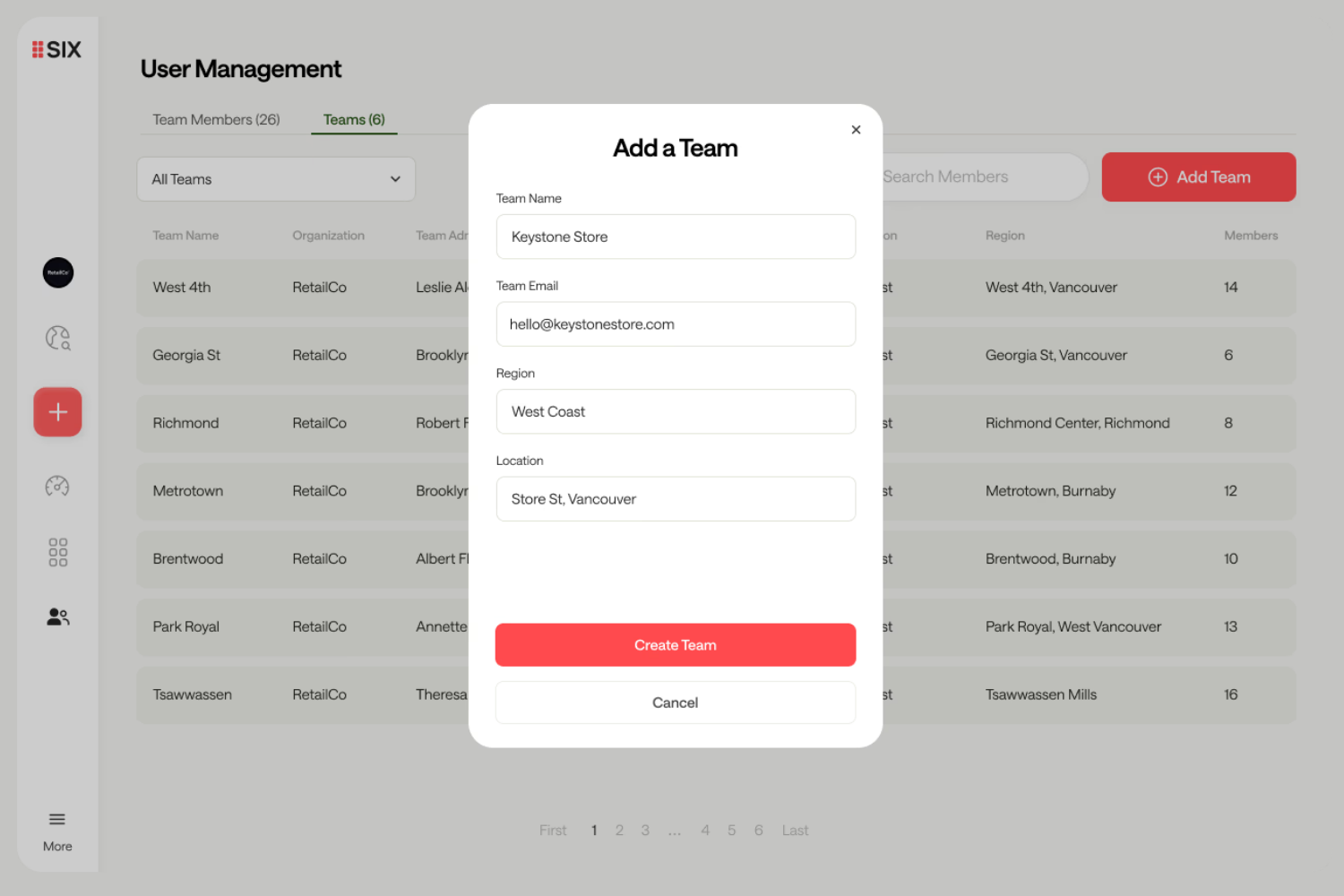This screenshot has height=896, width=1344.
Task: Click the red plus button in sidebar
Action: pyautogui.click(x=58, y=412)
